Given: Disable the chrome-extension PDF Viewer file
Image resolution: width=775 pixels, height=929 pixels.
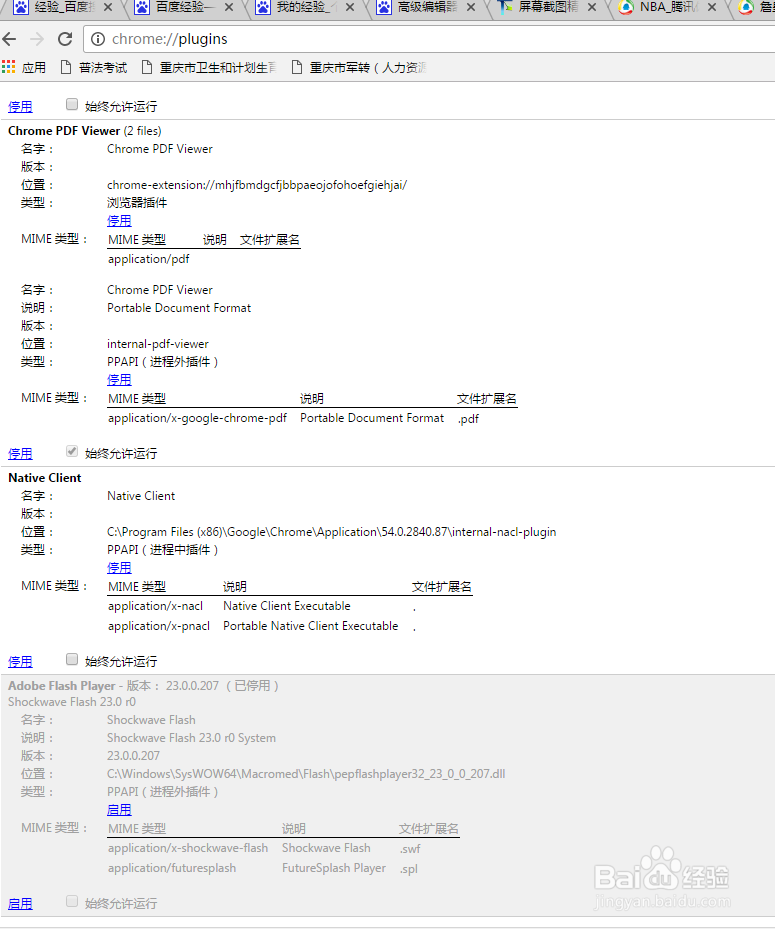Looking at the screenshot, I should click(x=119, y=220).
